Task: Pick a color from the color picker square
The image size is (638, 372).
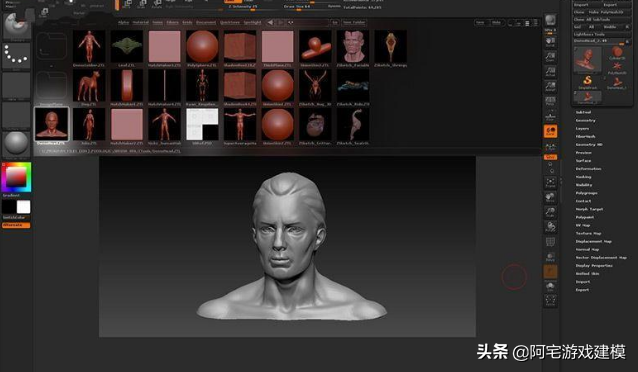Action: (x=16, y=177)
